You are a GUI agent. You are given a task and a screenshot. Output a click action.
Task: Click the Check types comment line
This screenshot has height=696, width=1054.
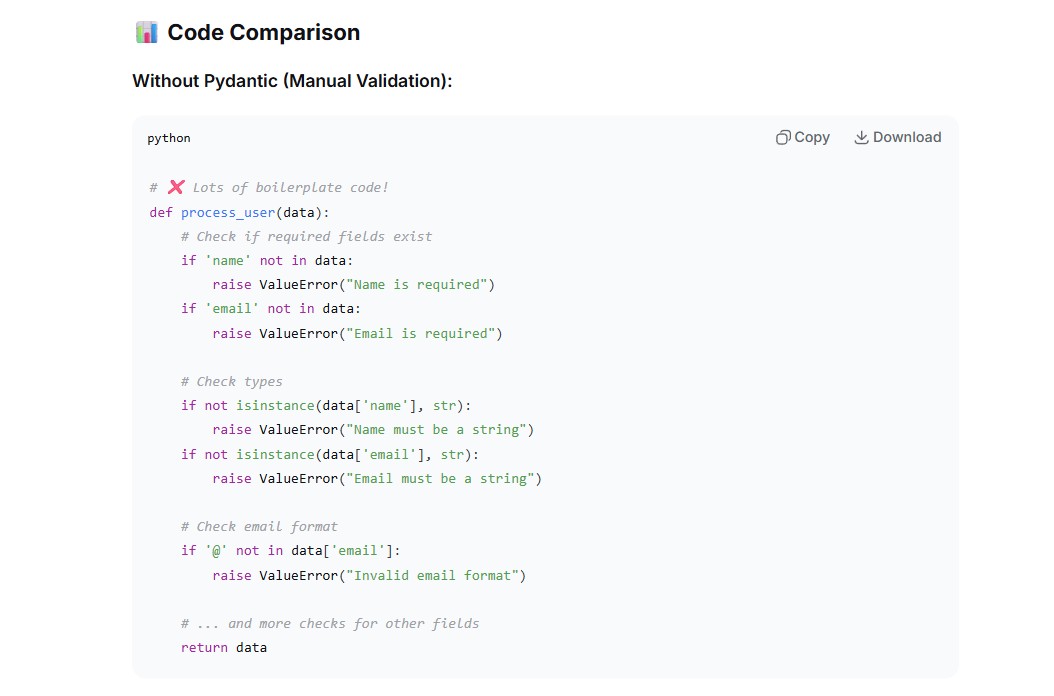[232, 381]
